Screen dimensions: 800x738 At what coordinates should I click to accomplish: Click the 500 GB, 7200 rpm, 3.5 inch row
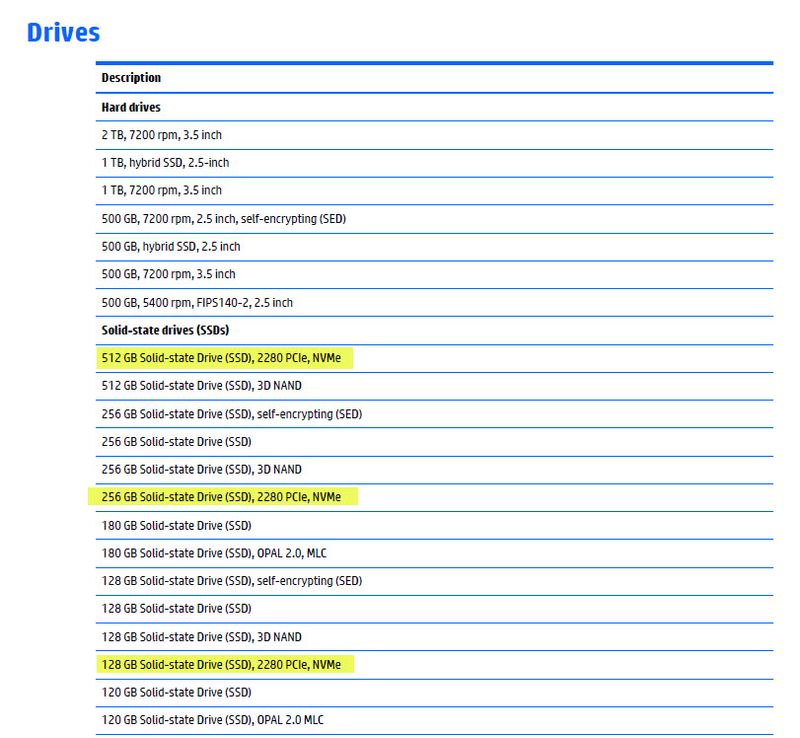pyautogui.click(x=434, y=274)
